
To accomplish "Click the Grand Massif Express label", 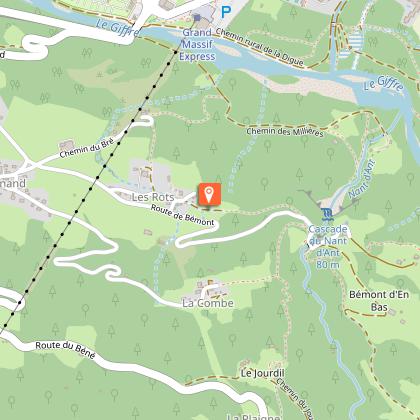I will point(197,45).
